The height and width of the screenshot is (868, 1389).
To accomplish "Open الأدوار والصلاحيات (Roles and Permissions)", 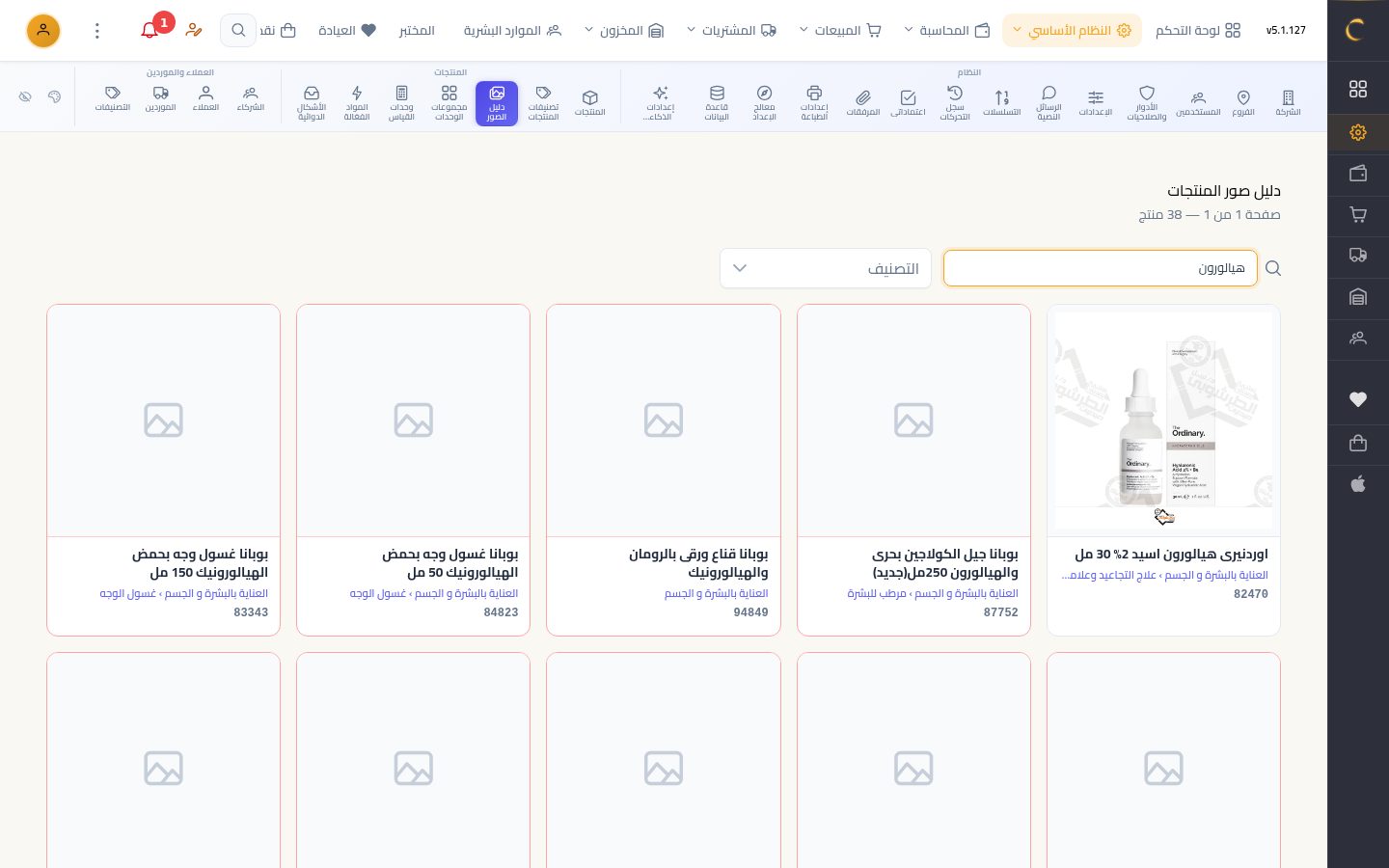I will (1146, 103).
